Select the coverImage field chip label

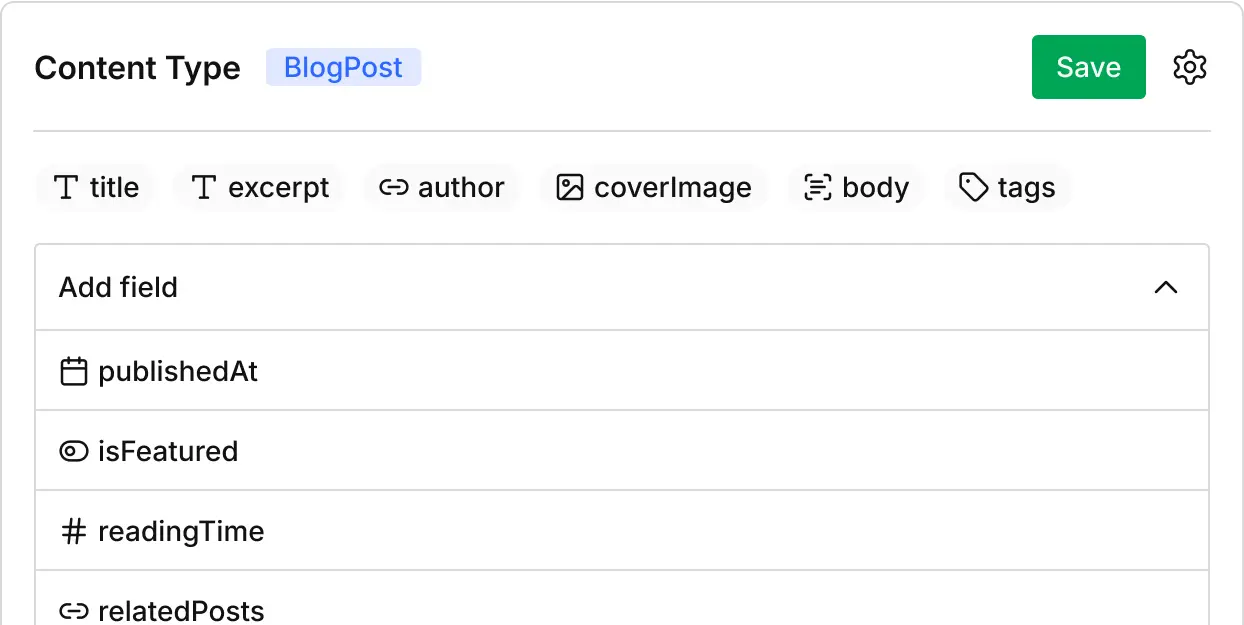[672, 188]
